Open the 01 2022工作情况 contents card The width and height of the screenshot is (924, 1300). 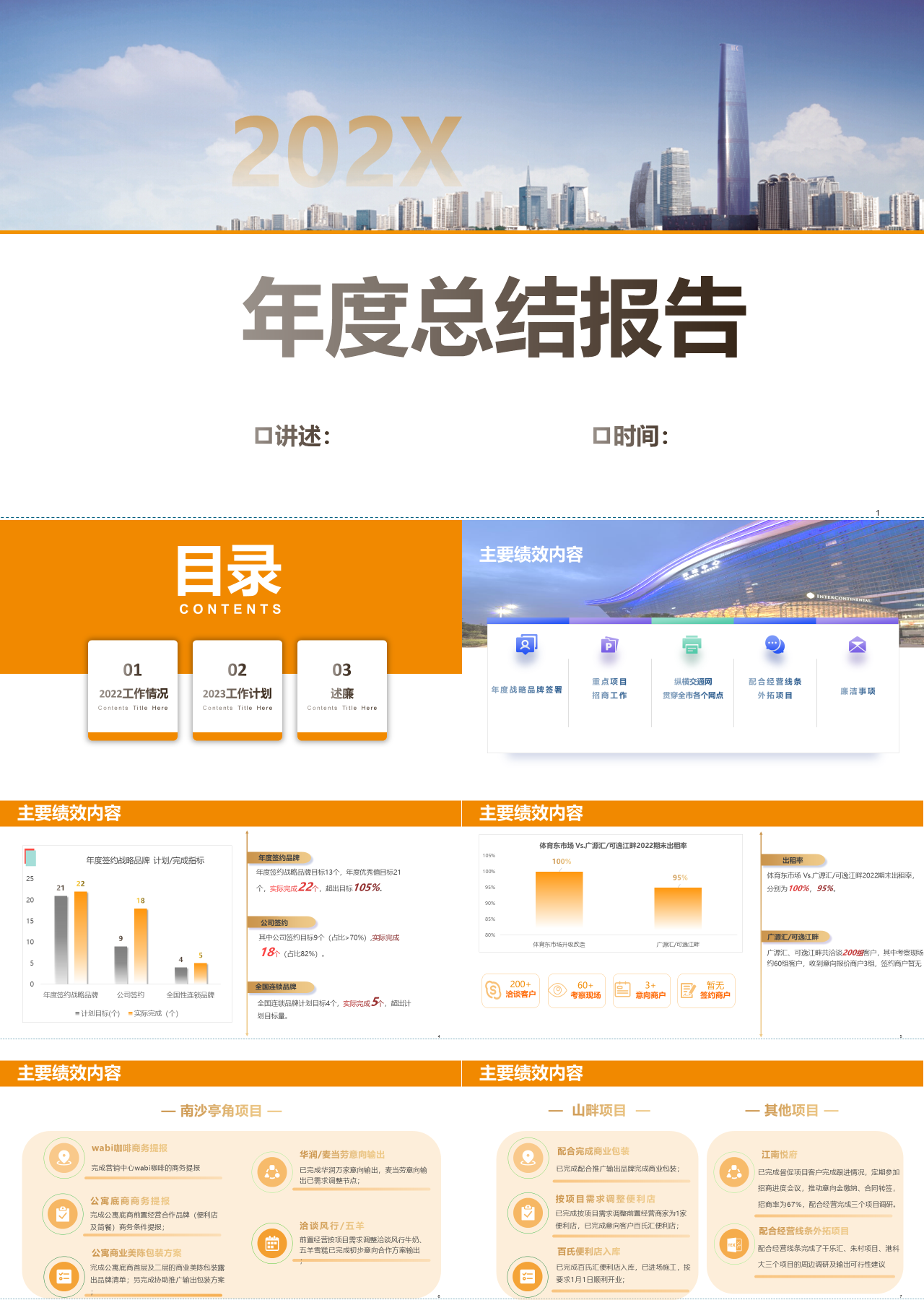point(133,690)
